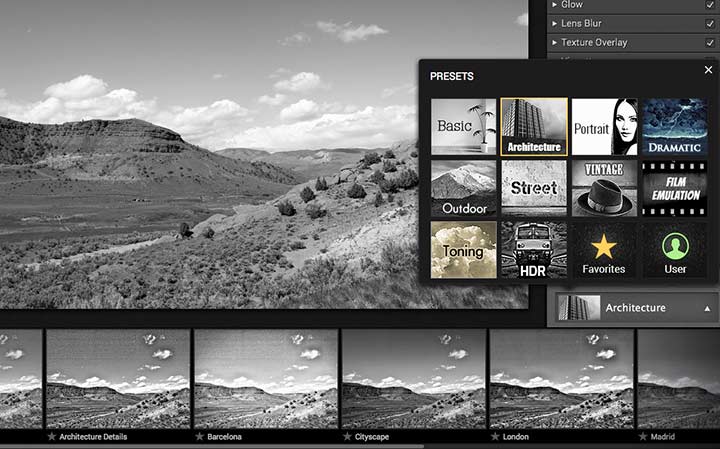Image resolution: width=720 pixels, height=449 pixels.
Task: Open the Vintage presets category
Action: point(604,188)
